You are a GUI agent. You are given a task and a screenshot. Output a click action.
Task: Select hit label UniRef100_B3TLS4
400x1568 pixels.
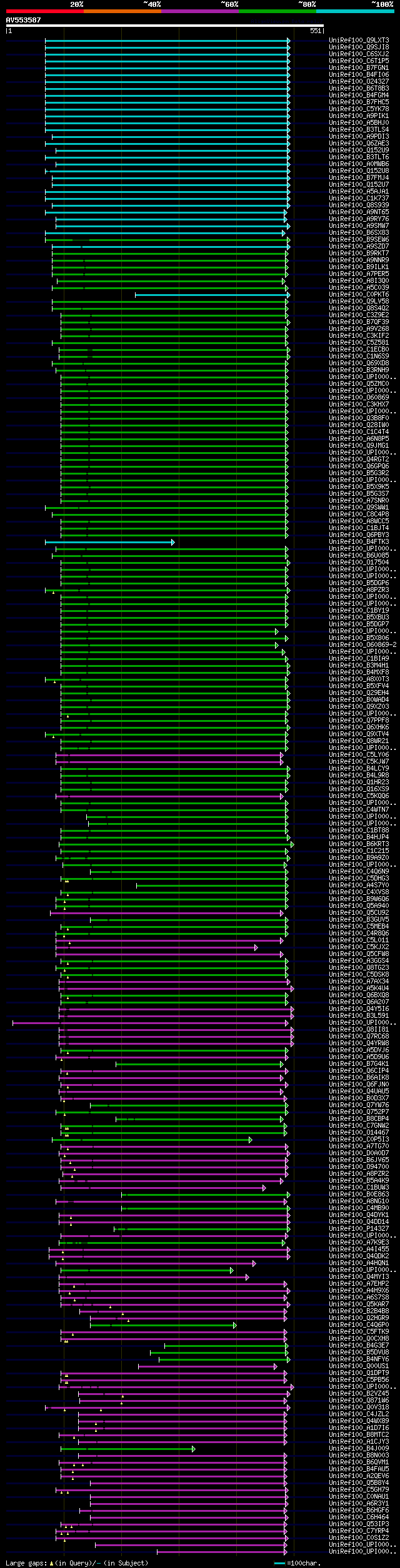tap(359, 130)
